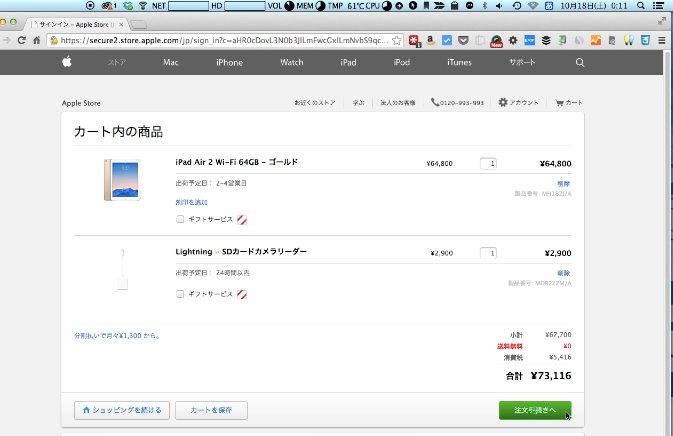Go to browser home page icon
673x436 pixels.
pos(37,40)
